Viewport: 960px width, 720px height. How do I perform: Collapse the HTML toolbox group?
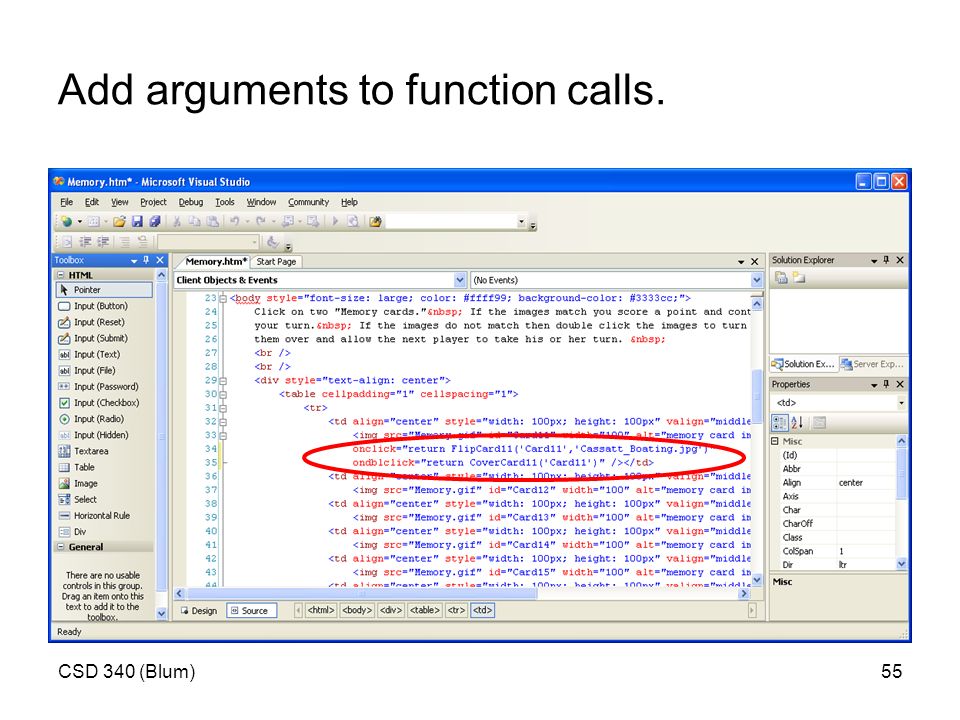[61, 276]
